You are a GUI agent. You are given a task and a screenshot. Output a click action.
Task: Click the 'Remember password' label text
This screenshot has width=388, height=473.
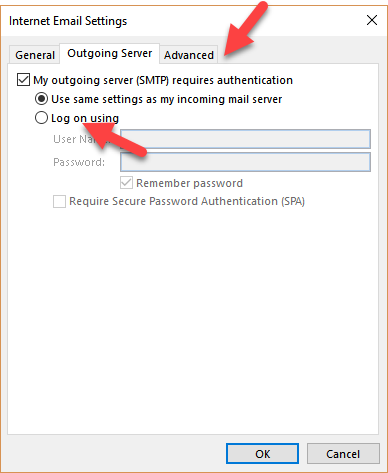point(189,183)
